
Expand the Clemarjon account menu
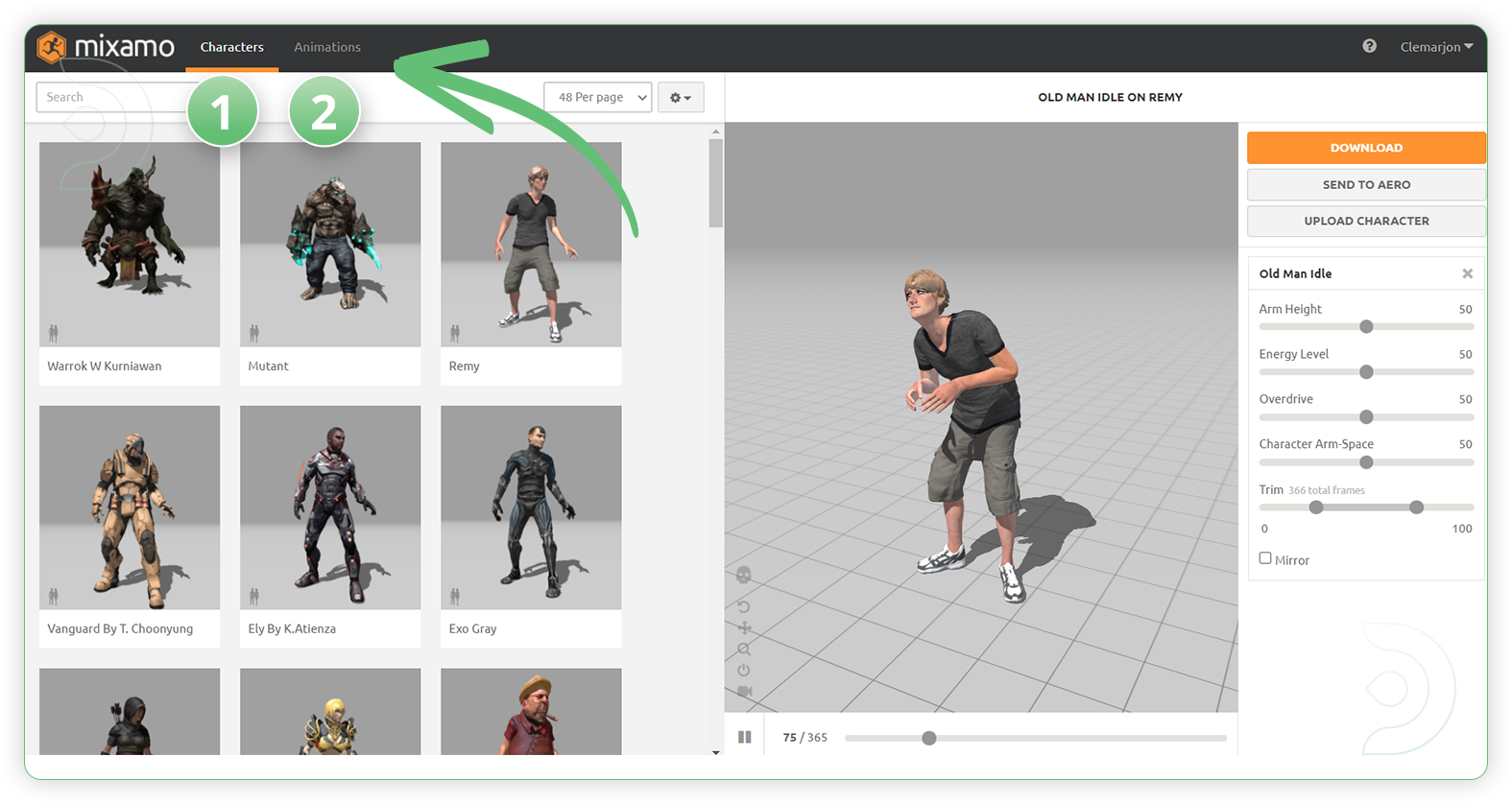[x=1436, y=46]
